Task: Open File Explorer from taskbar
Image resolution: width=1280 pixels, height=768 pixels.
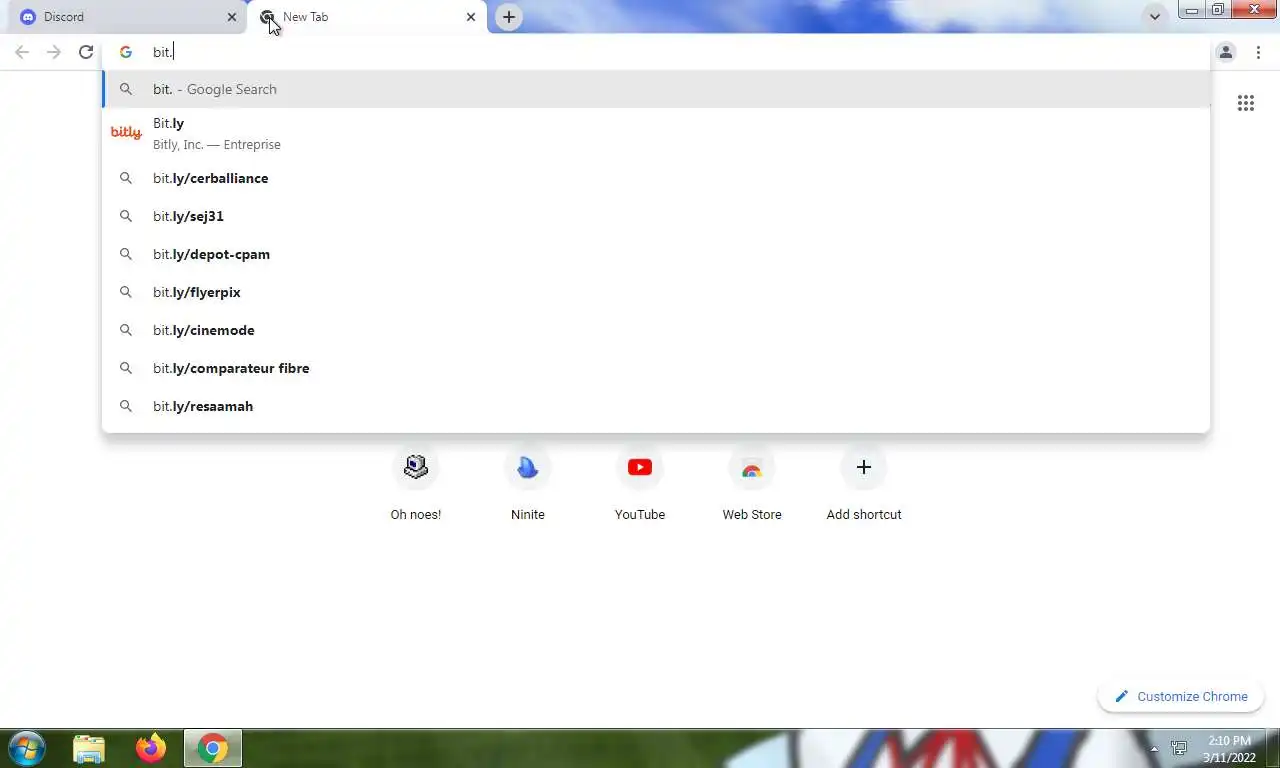Action: (x=89, y=749)
